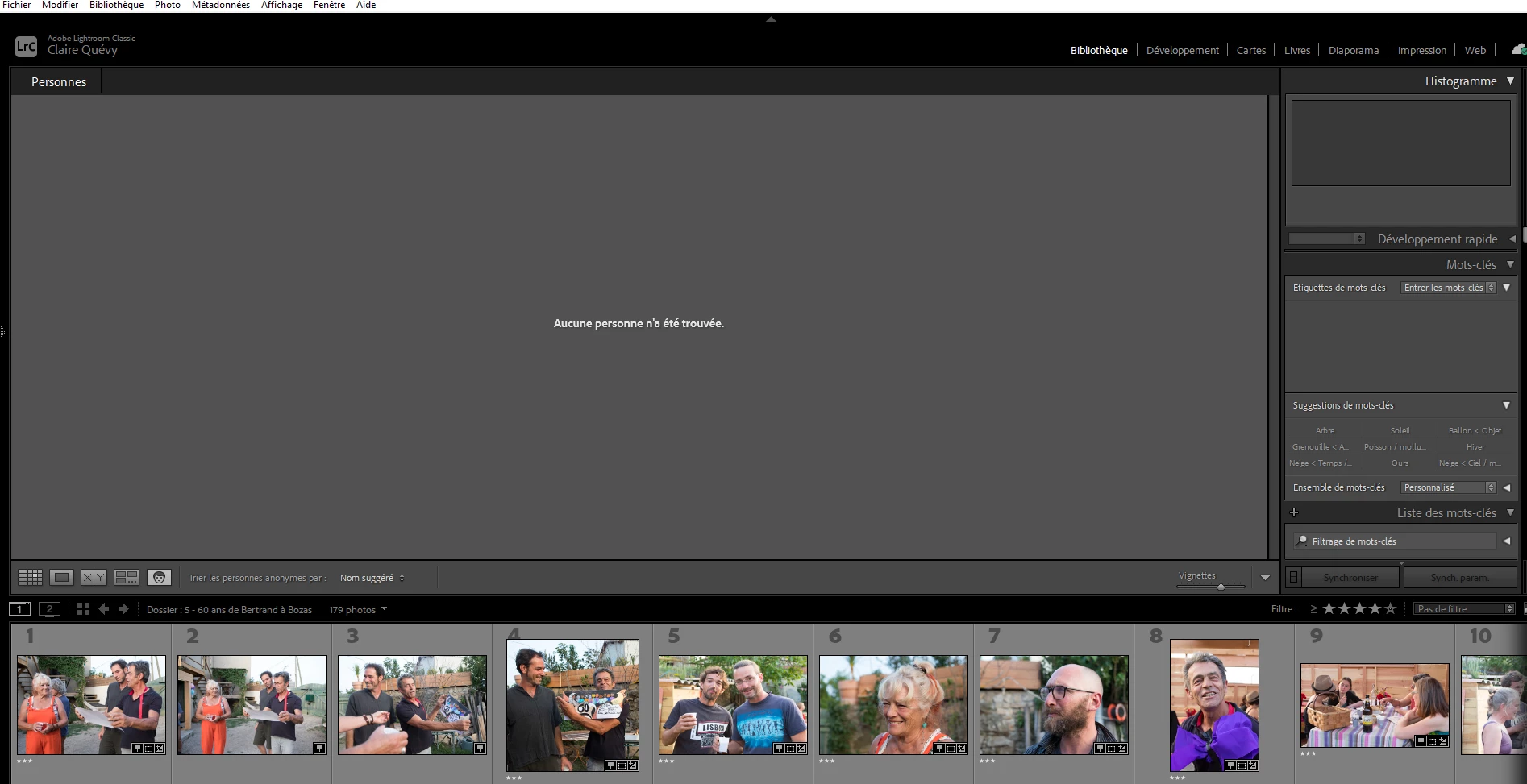This screenshot has height=784, width=1527.
Task: Switch to Loupe view icon
Action: [x=62, y=577]
